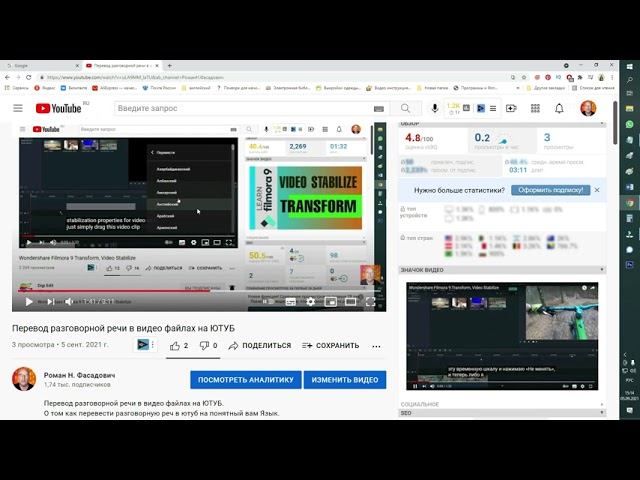Open the Роман Н. Фасадович channel name link

80,375
